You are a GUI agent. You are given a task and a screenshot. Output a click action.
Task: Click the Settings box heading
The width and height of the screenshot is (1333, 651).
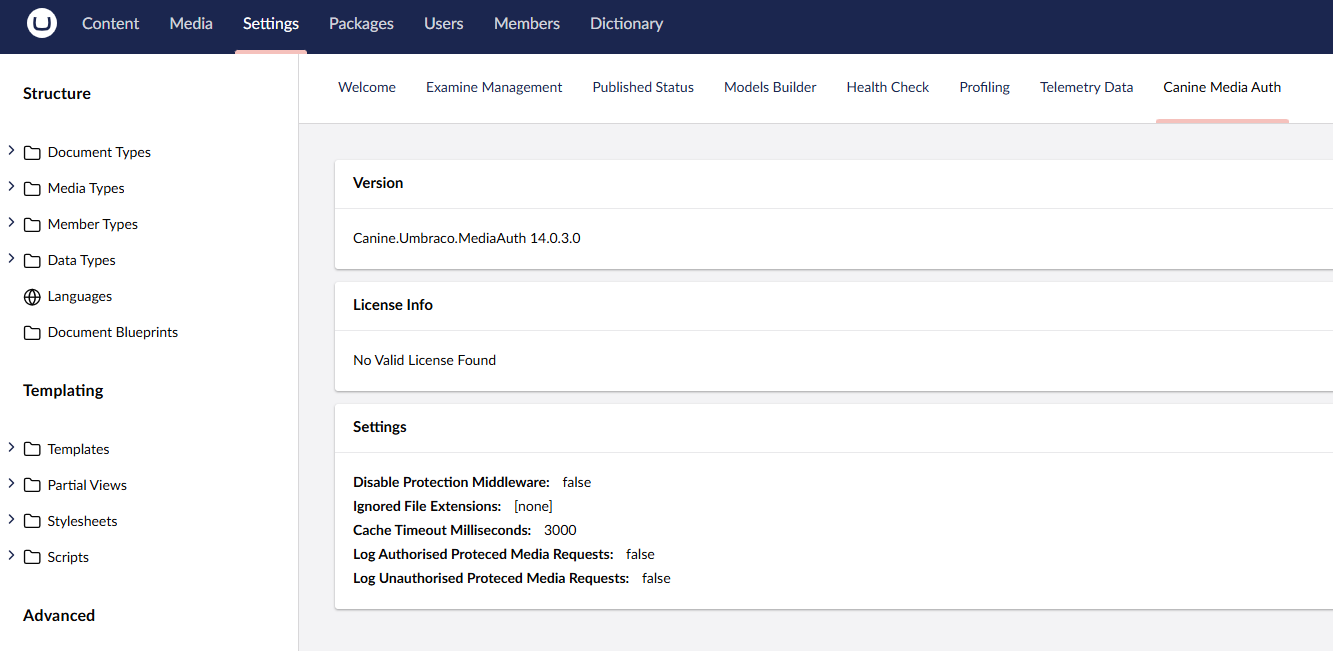[380, 427]
